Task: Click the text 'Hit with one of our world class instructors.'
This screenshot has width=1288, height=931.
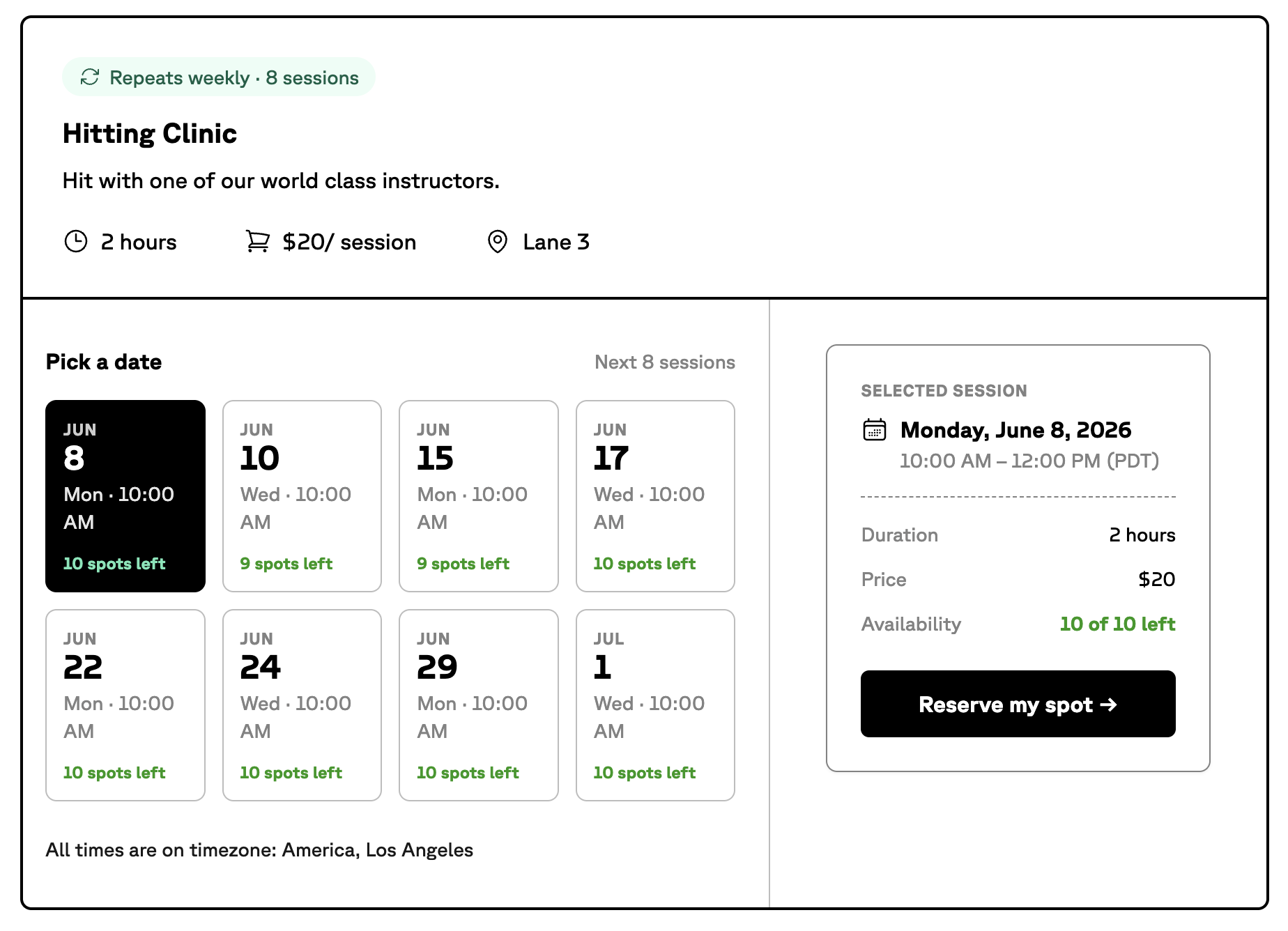Action: [281, 181]
